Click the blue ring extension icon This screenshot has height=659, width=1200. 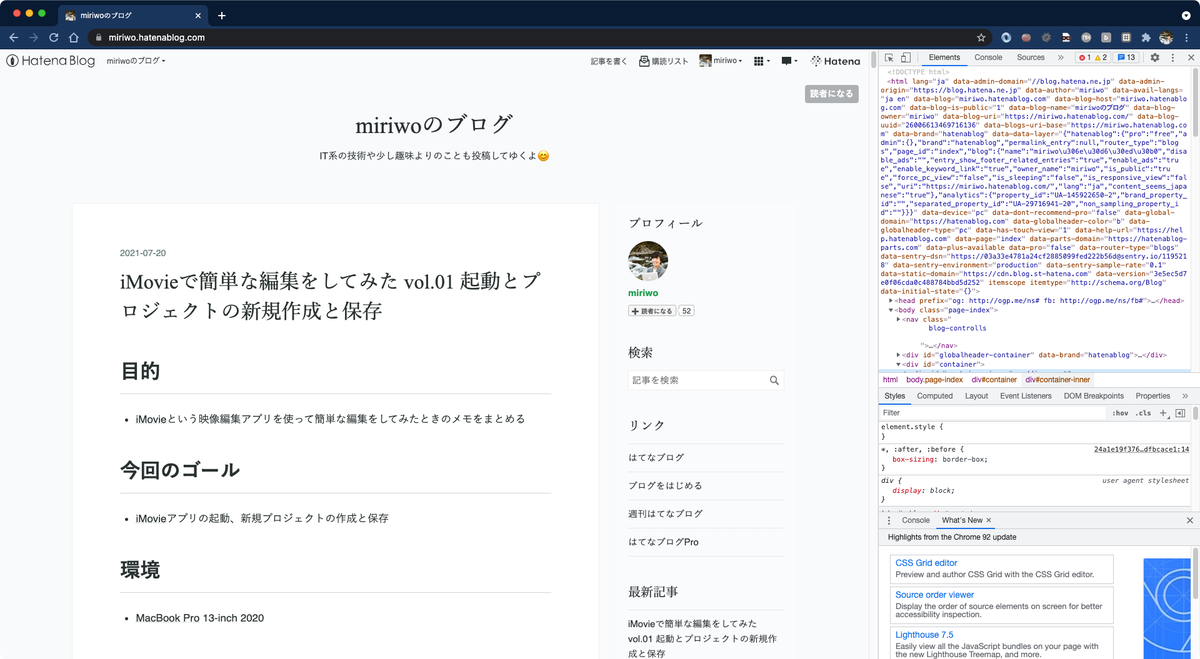click(1007, 37)
